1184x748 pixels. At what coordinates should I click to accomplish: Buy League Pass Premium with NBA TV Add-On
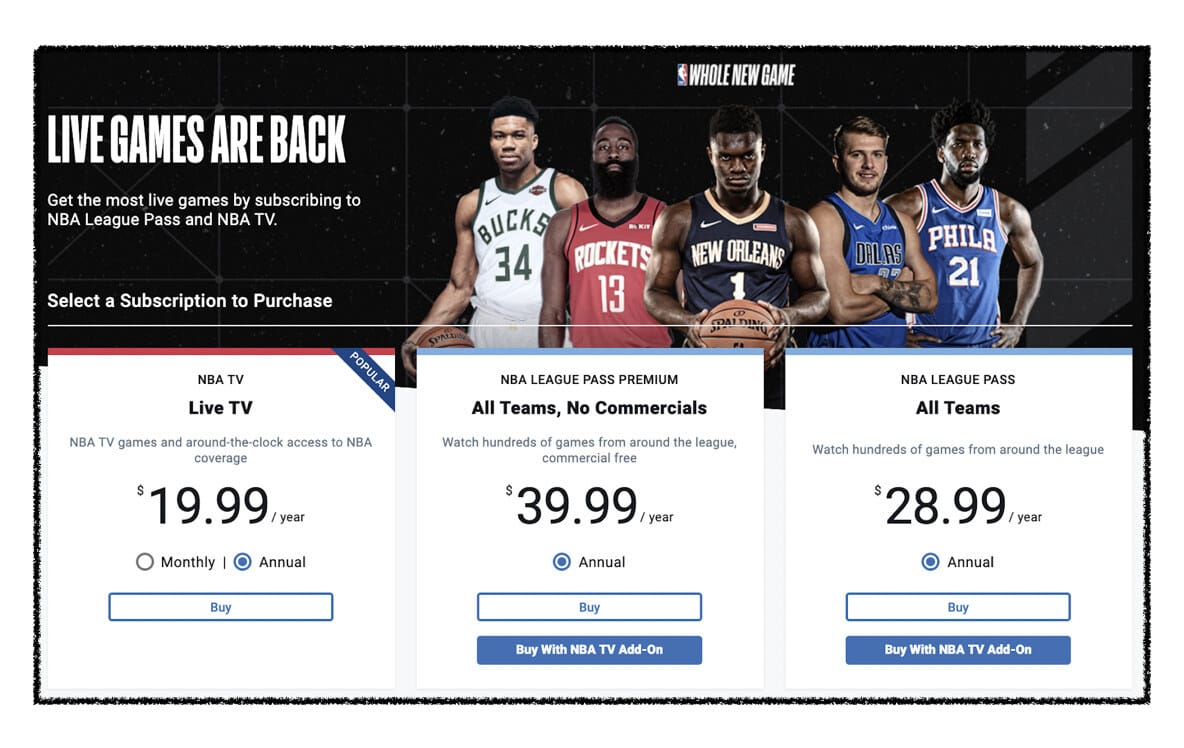coord(589,650)
